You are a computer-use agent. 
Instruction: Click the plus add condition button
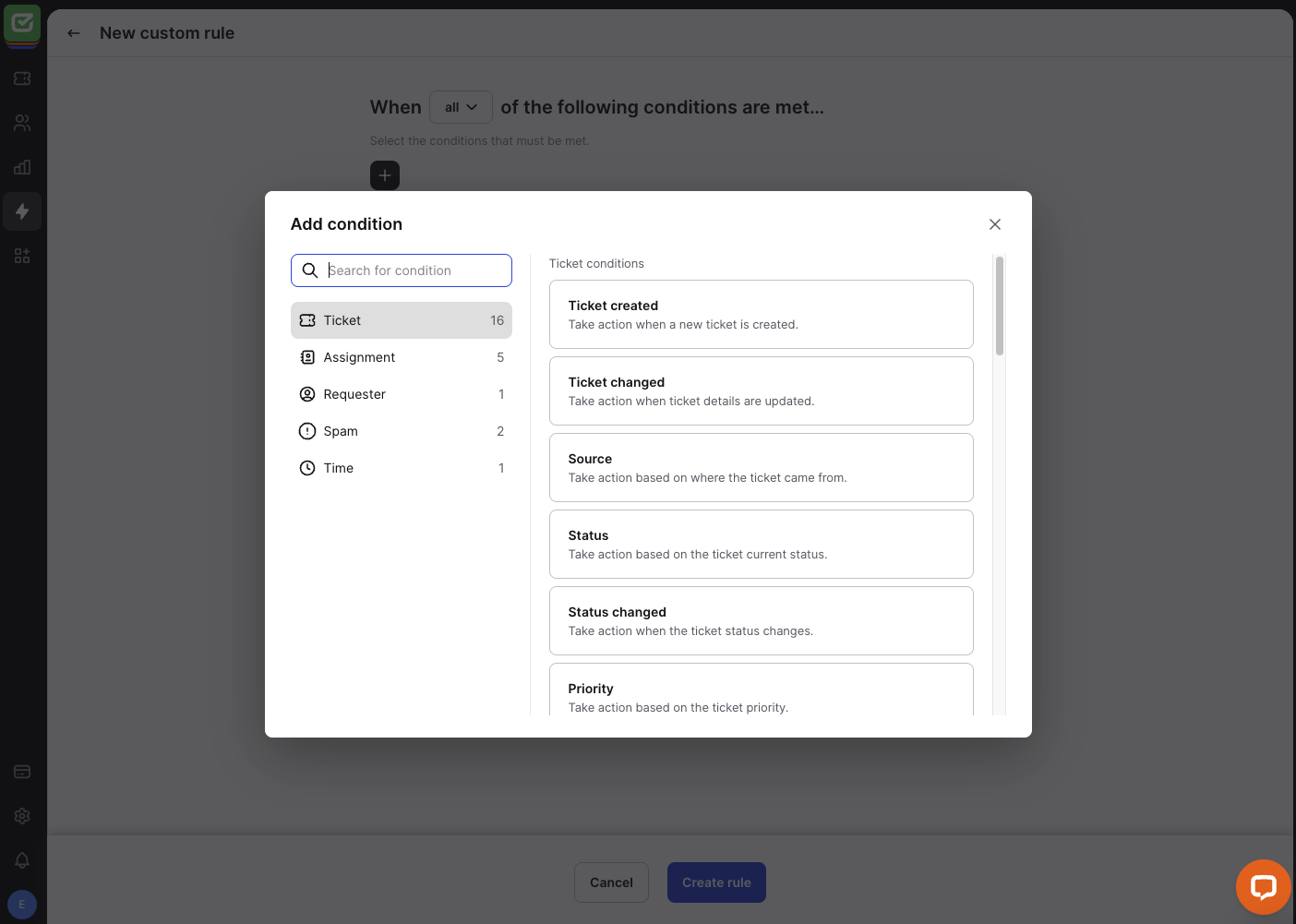tap(385, 175)
